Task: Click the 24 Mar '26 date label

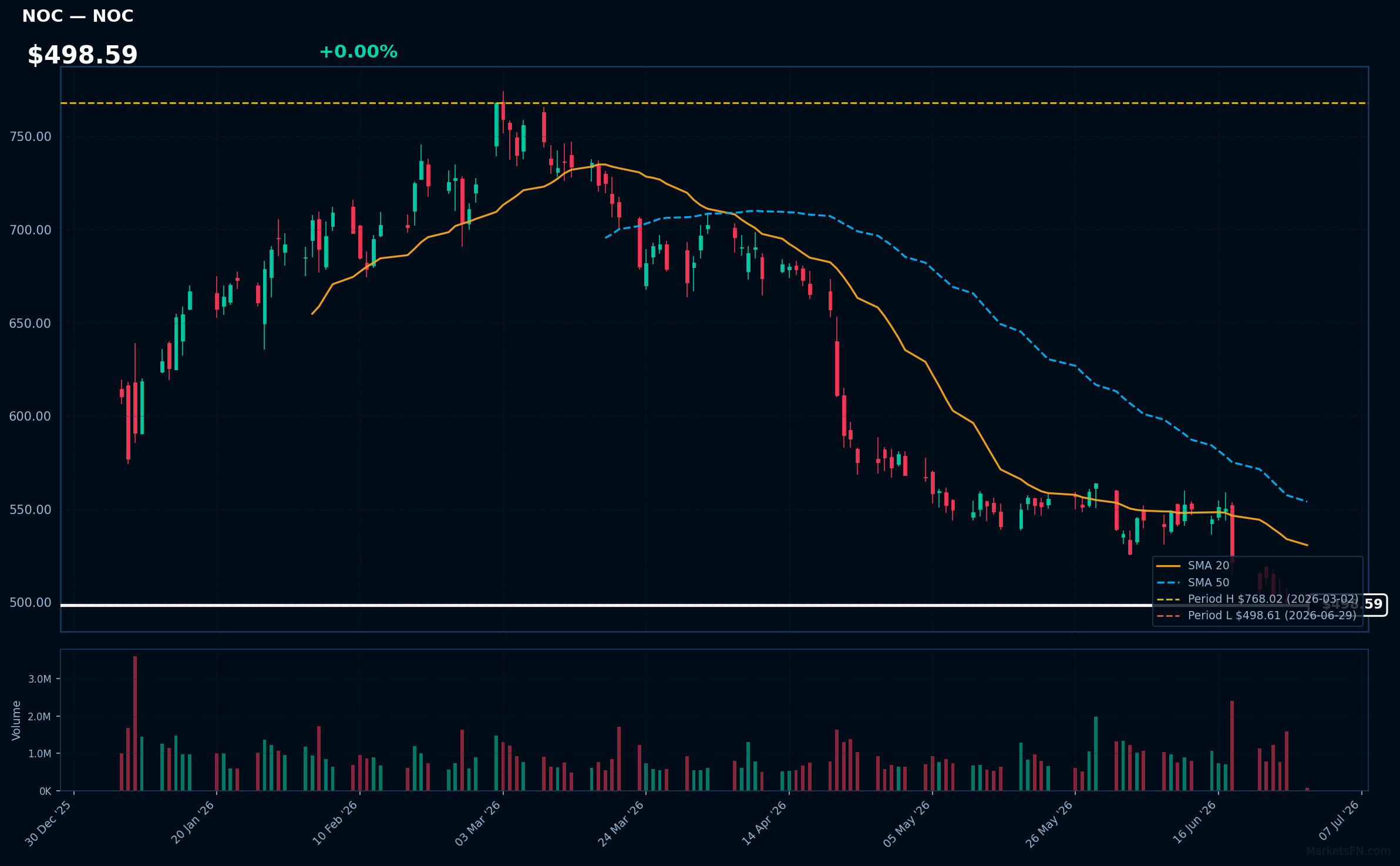Action: (621, 823)
